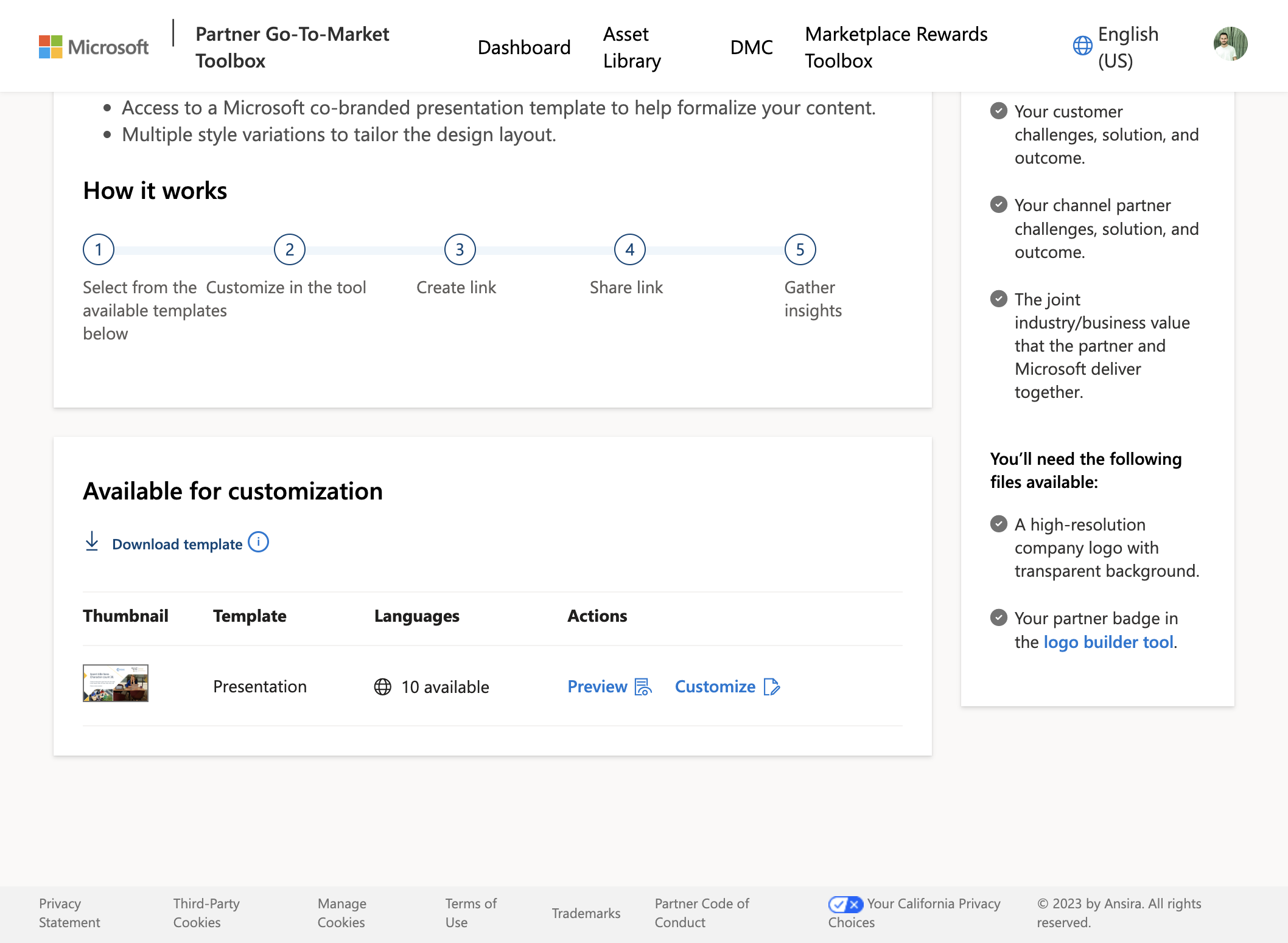Click step 5 circle Gather insights
This screenshot has height=943, width=1288.
click(x=800, y=249)
